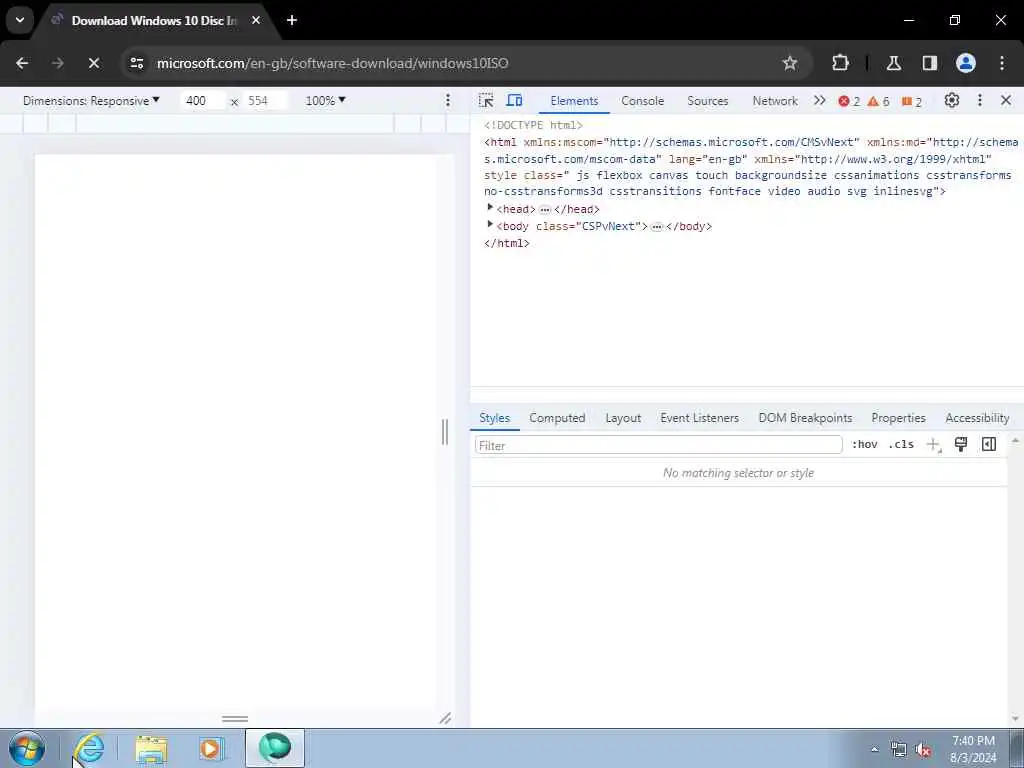This screenshot has width=1024, height=768.
Task: Open the Dimensions: Responsive dropdown
Action: pos(91,101)
